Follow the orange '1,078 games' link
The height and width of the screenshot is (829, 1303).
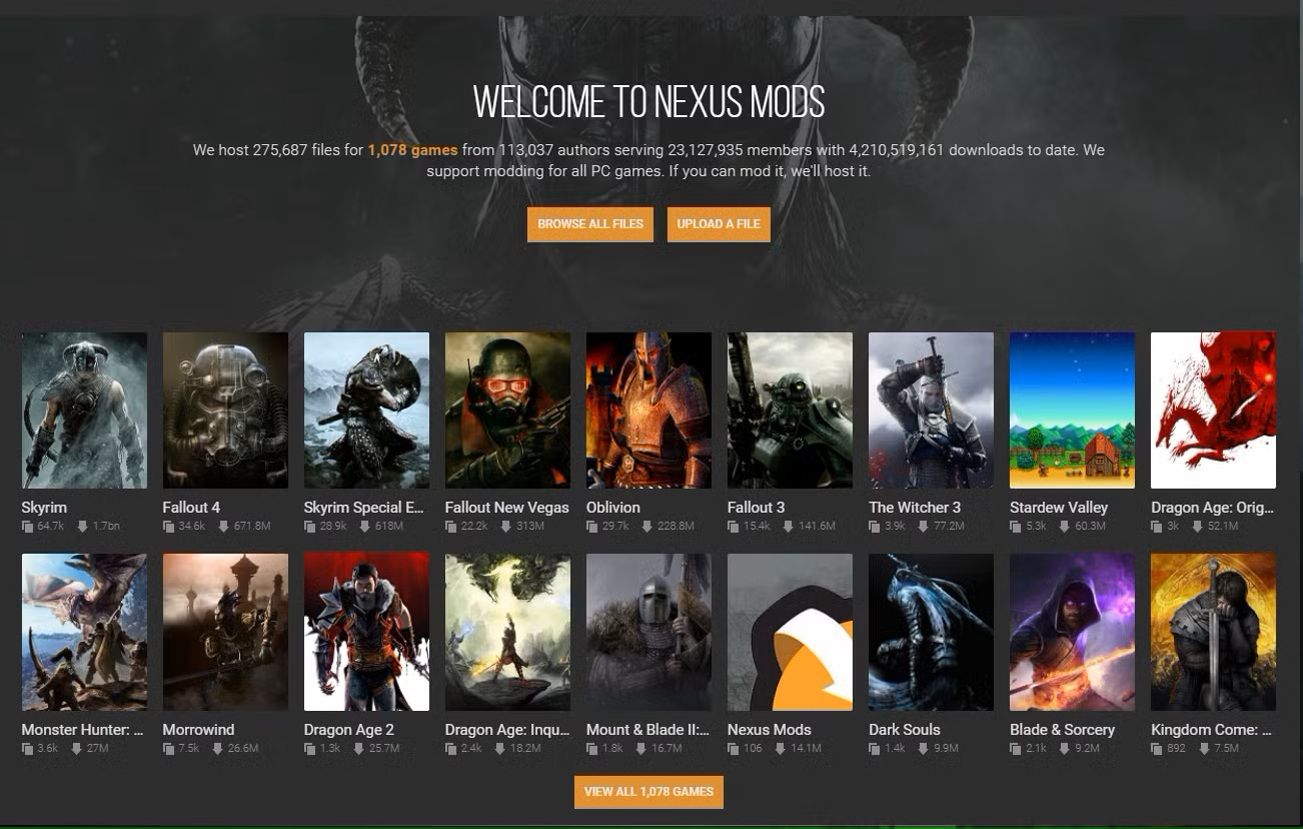[412, 150]
